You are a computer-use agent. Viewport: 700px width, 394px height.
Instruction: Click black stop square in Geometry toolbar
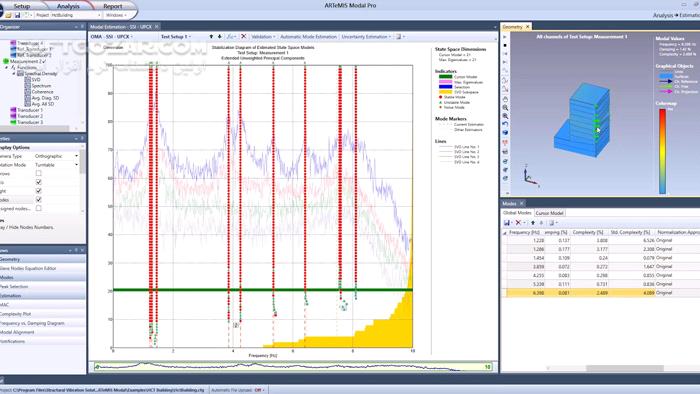(x=505, y=45)
